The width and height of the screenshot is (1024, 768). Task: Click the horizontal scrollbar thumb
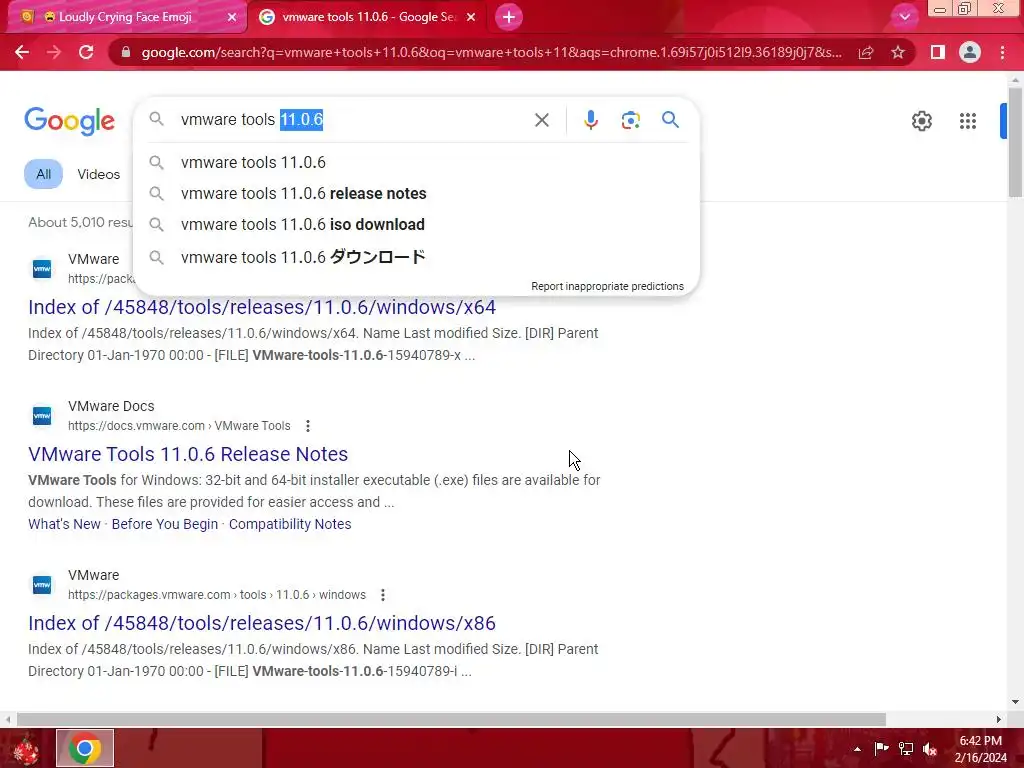pos(451,719)
